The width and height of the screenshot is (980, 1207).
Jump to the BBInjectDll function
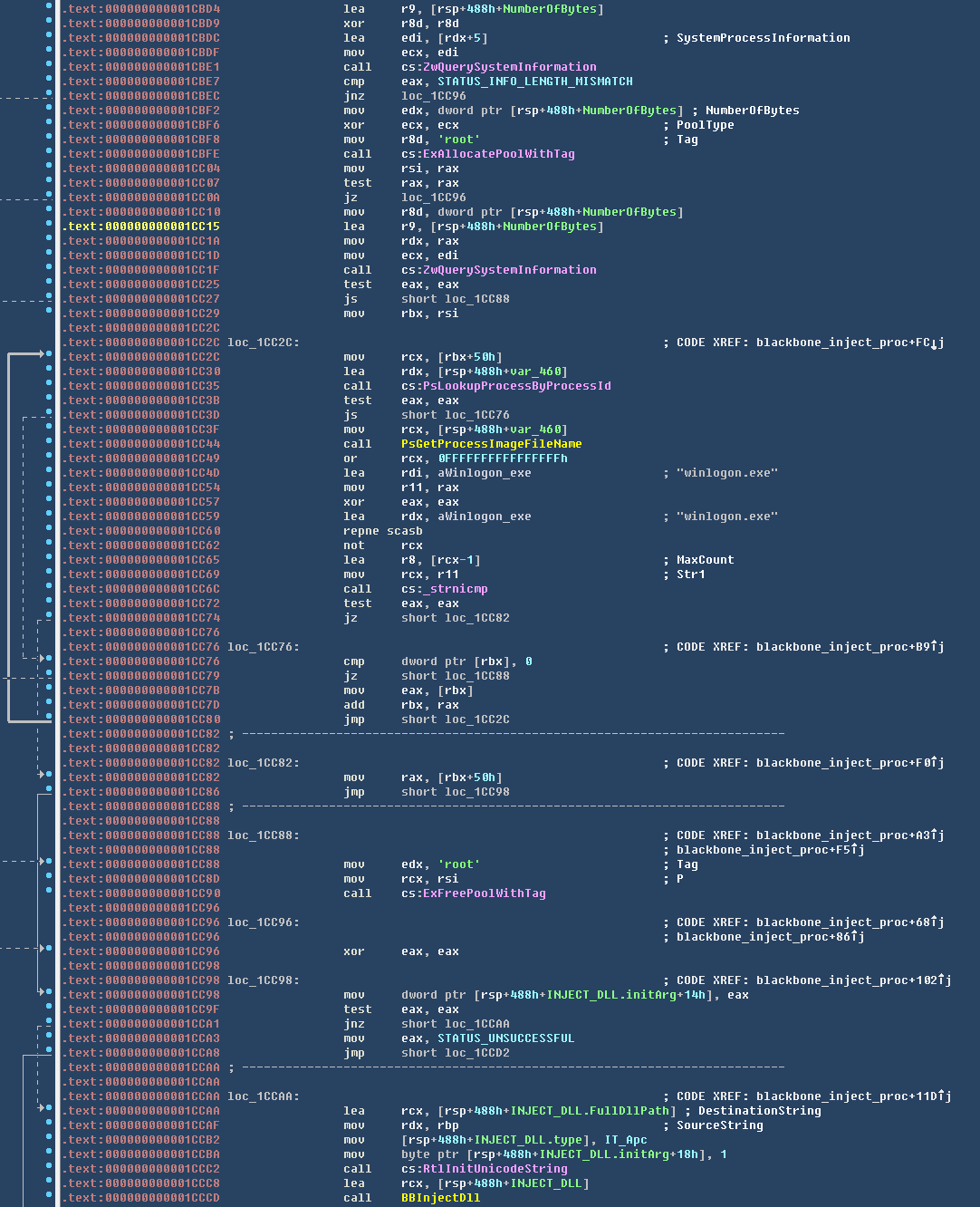440,1198
